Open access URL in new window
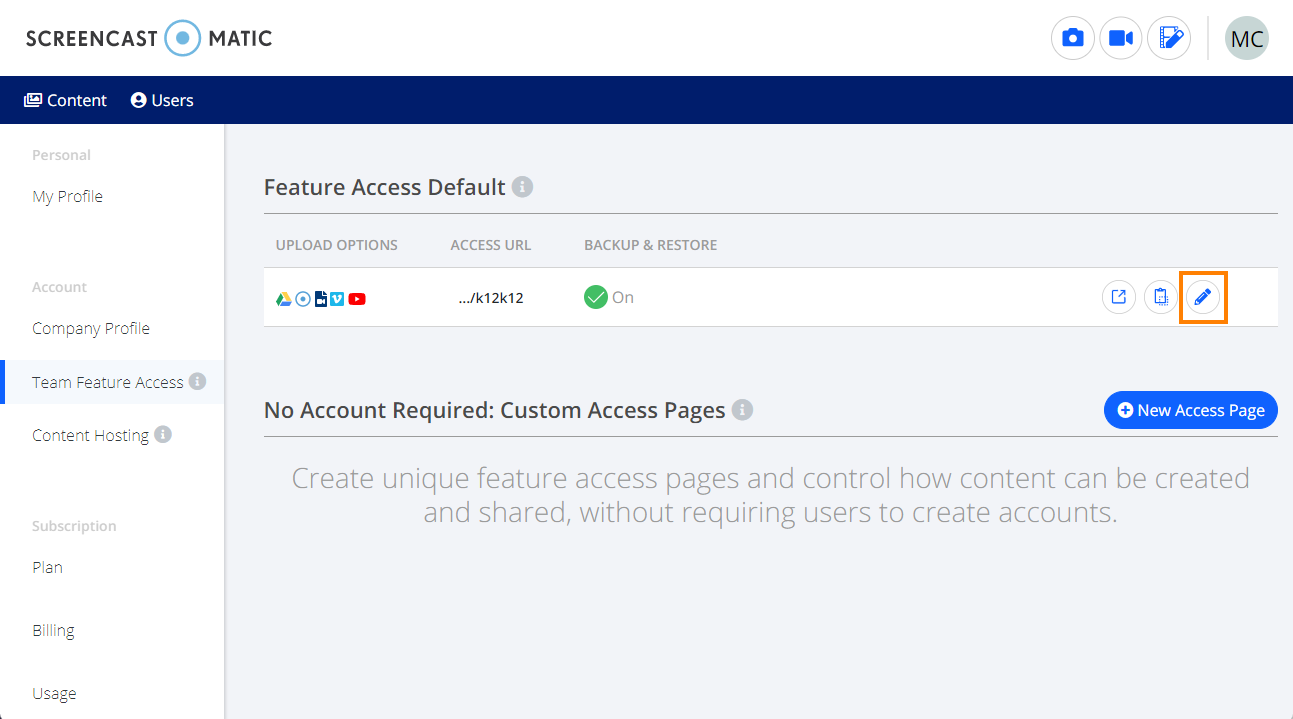Image resolution: width=1293 pixels, height=719 pixels. point(1119,297)
